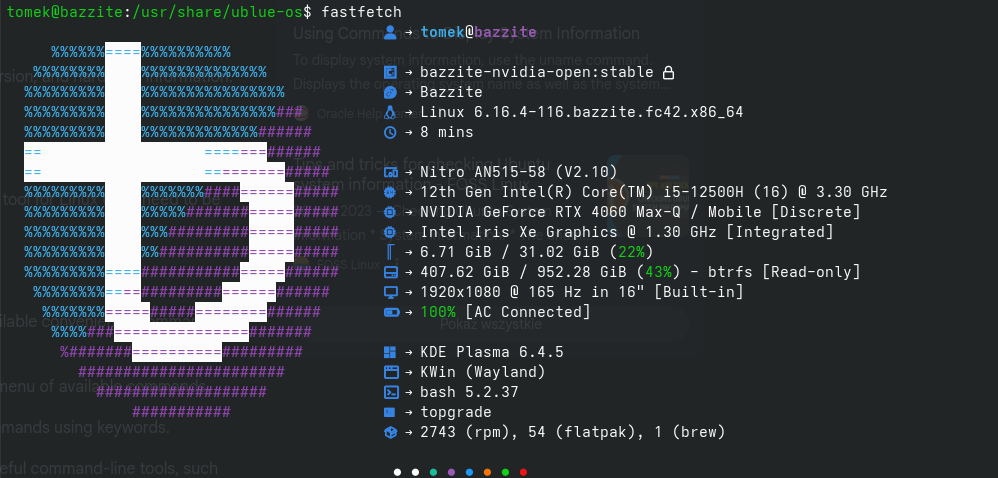This screenshot has width=998, height=478.
Task: Click the distro logo icon beside Bazzite
Action: pyautogui.click(x=390, y=92)
